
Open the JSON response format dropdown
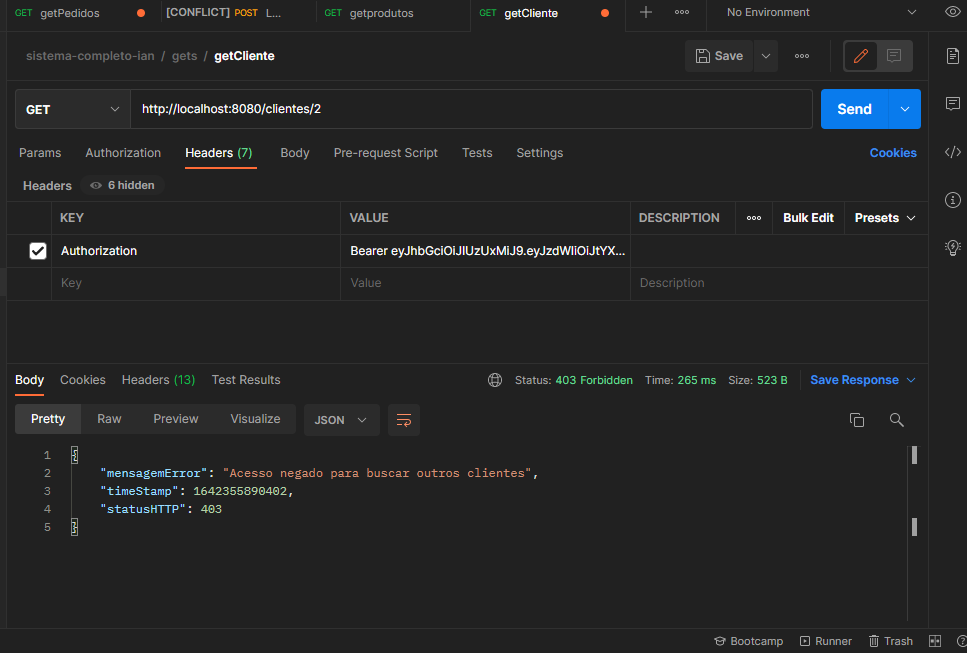(341, 420)
